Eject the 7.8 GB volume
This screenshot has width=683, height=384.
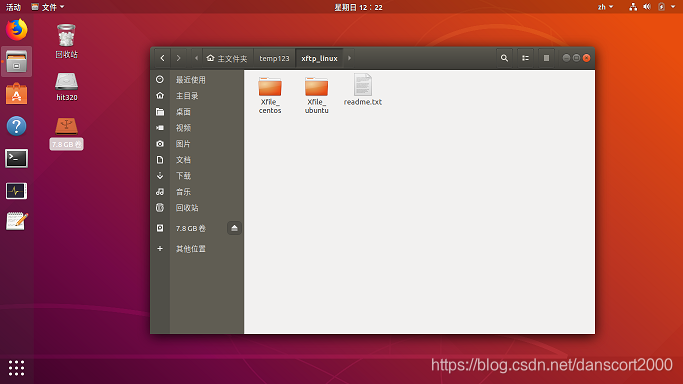point(234,228)
